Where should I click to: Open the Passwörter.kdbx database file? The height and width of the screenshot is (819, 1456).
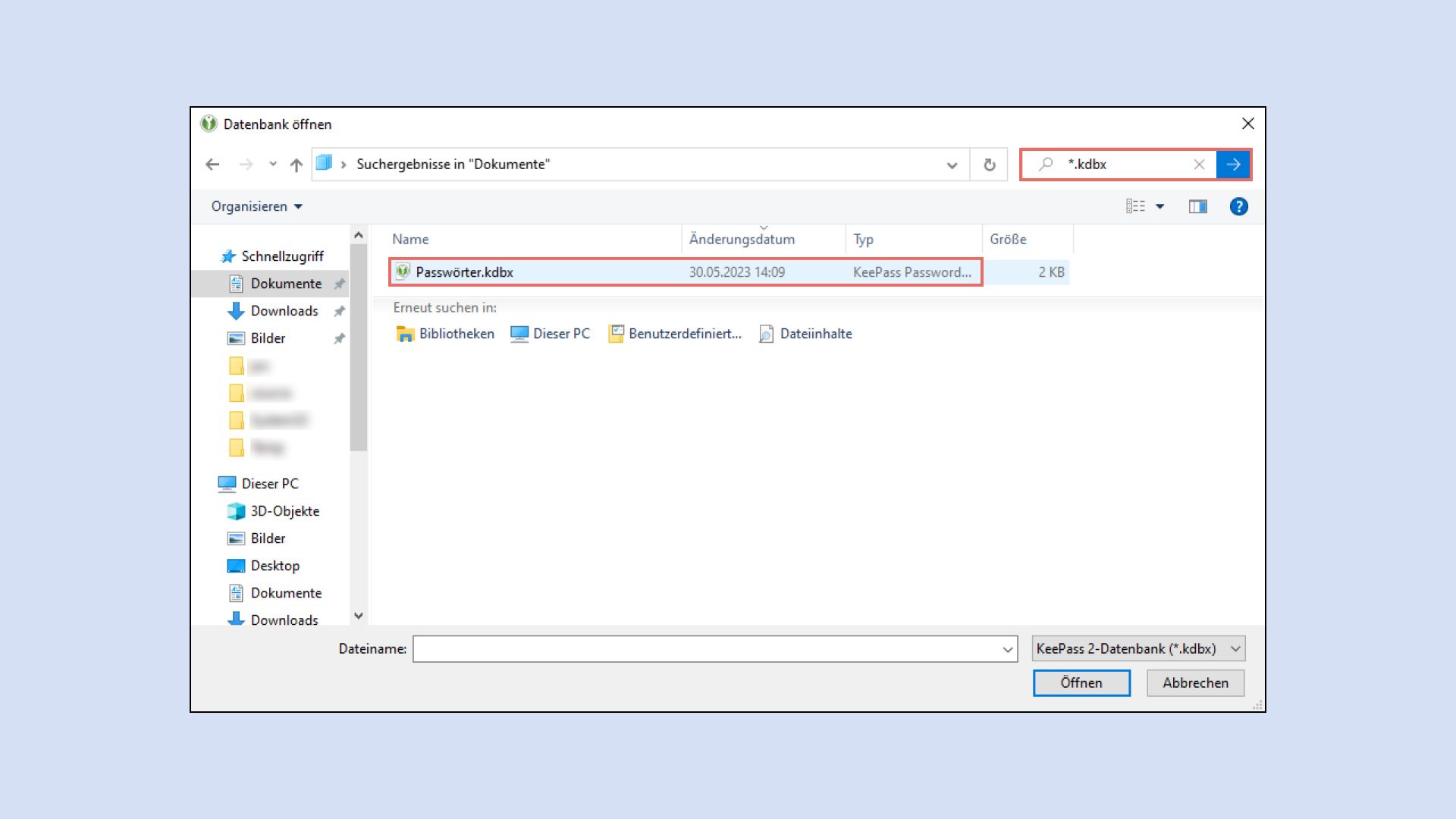pos(464,271)
